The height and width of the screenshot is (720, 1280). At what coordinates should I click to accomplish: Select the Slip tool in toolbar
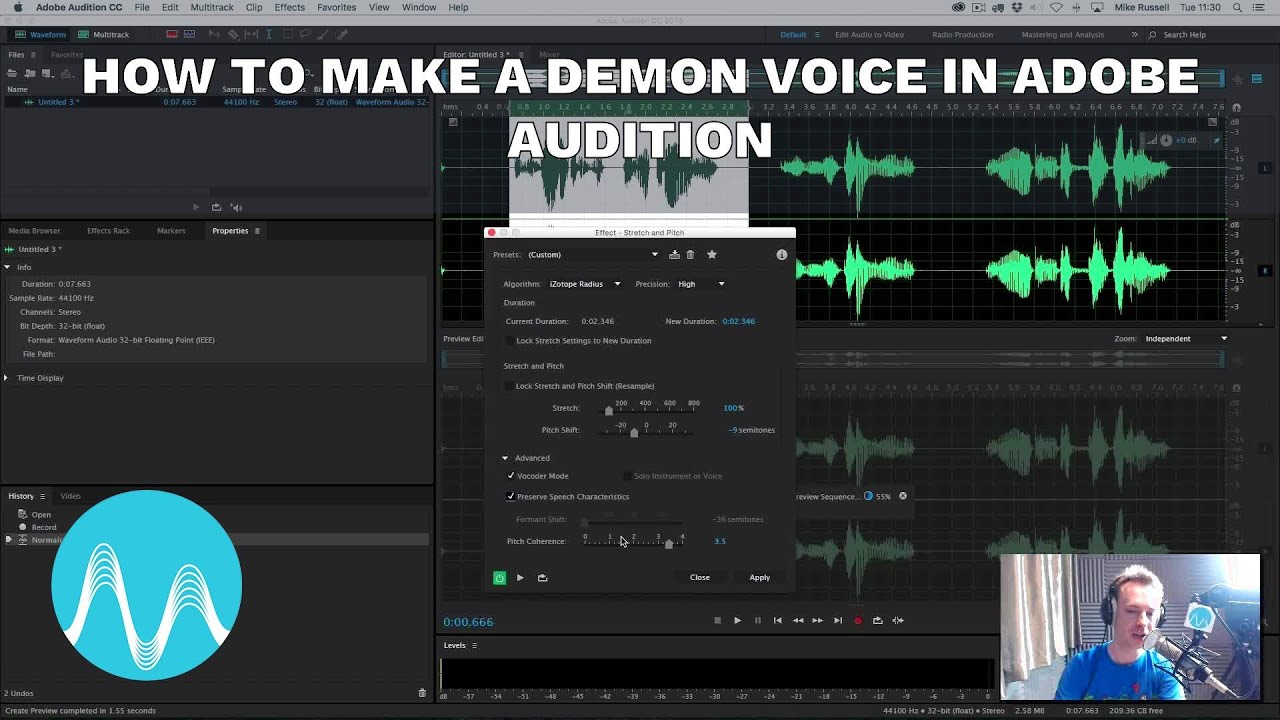[x=251, y=34]
